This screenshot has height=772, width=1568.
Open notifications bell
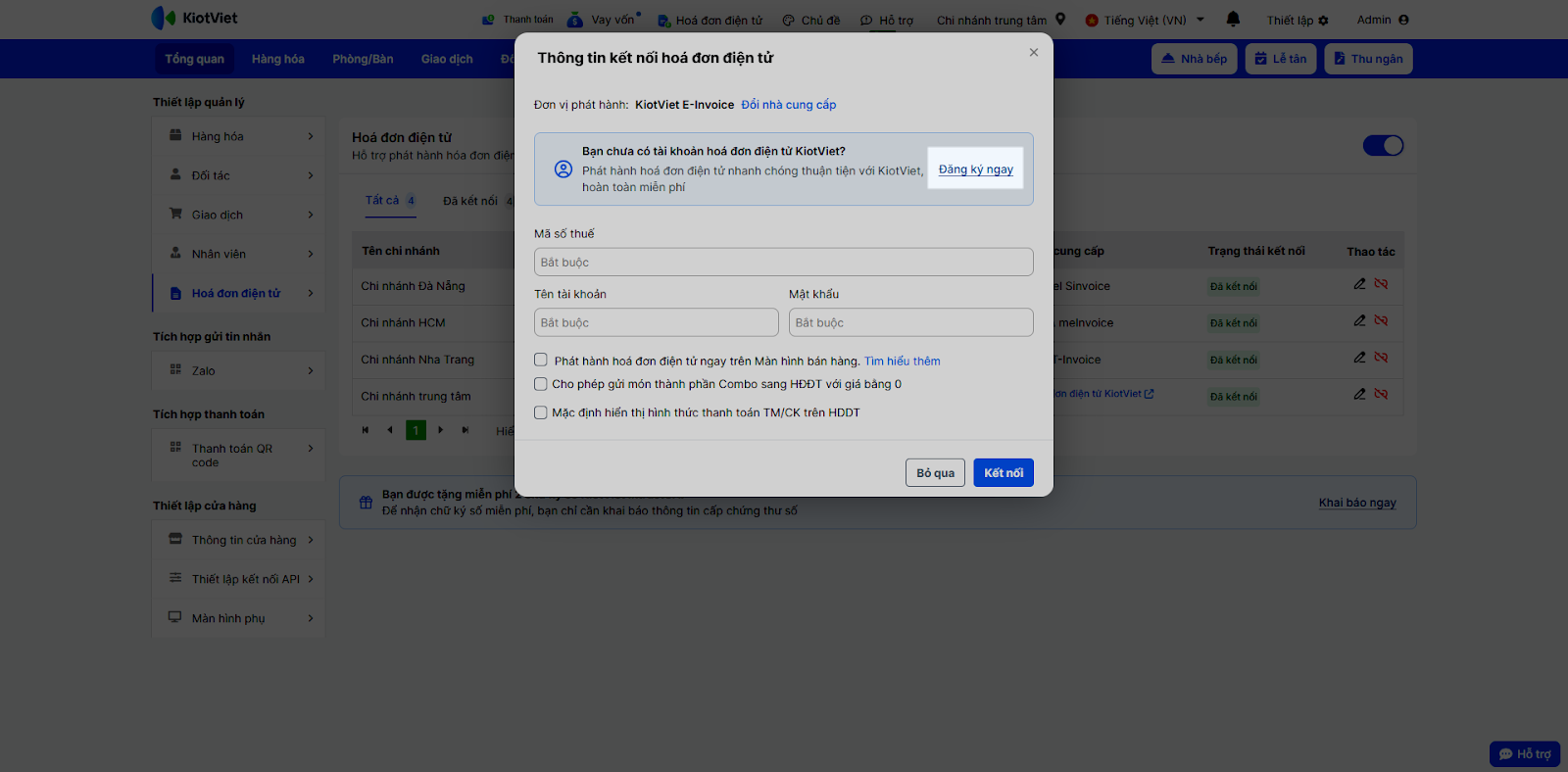click(1233, 19)
